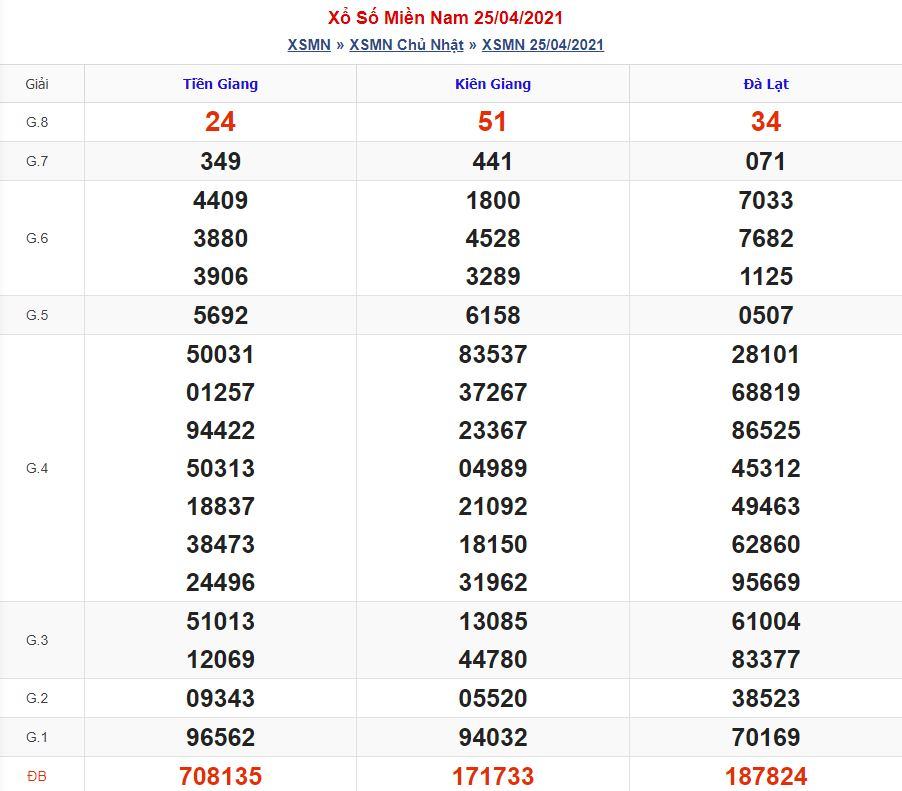Select the jackpot number 171733

493,776
